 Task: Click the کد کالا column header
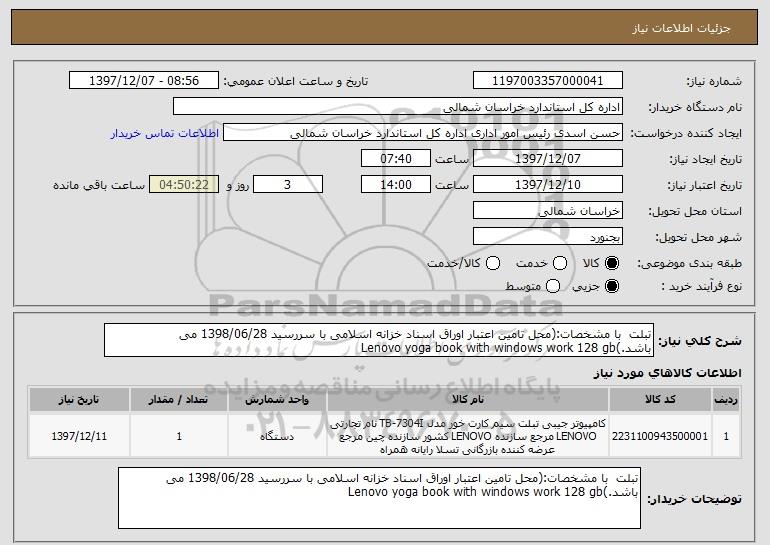coord(660,400)
